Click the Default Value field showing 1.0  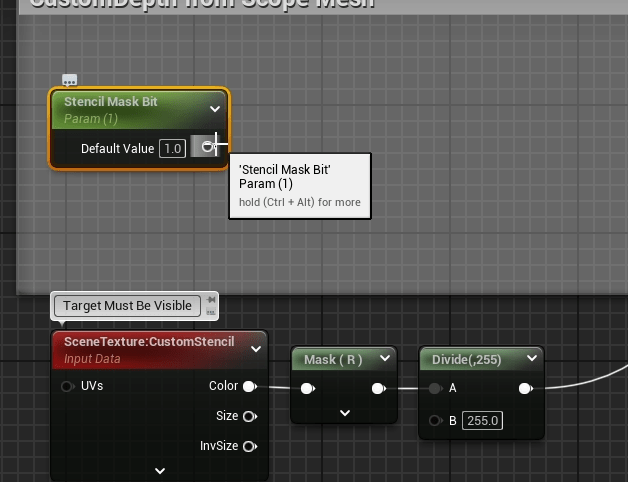[172, 148]
